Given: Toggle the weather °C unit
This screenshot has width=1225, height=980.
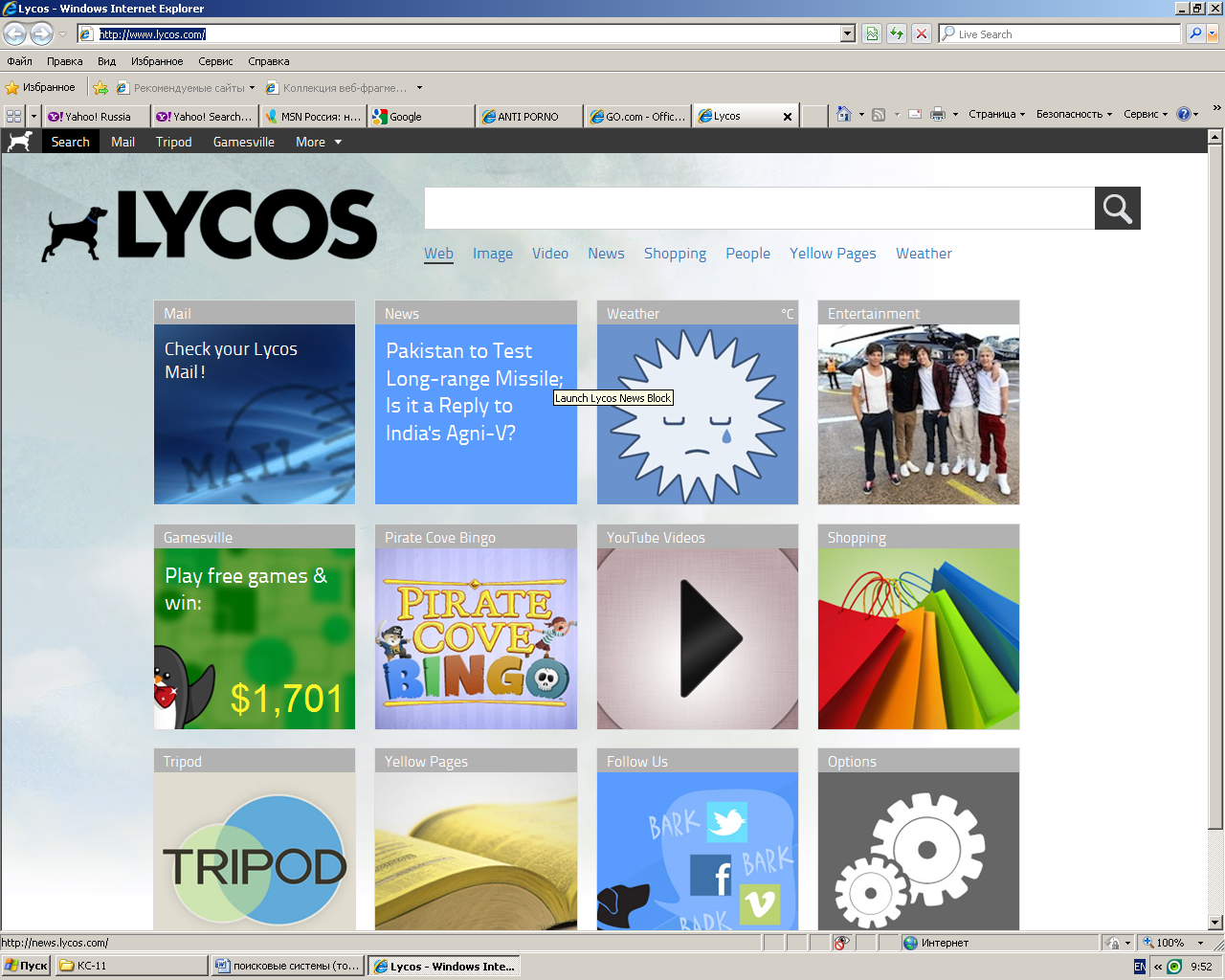Looking at the screenshot, I should click(x=788, y=314).
